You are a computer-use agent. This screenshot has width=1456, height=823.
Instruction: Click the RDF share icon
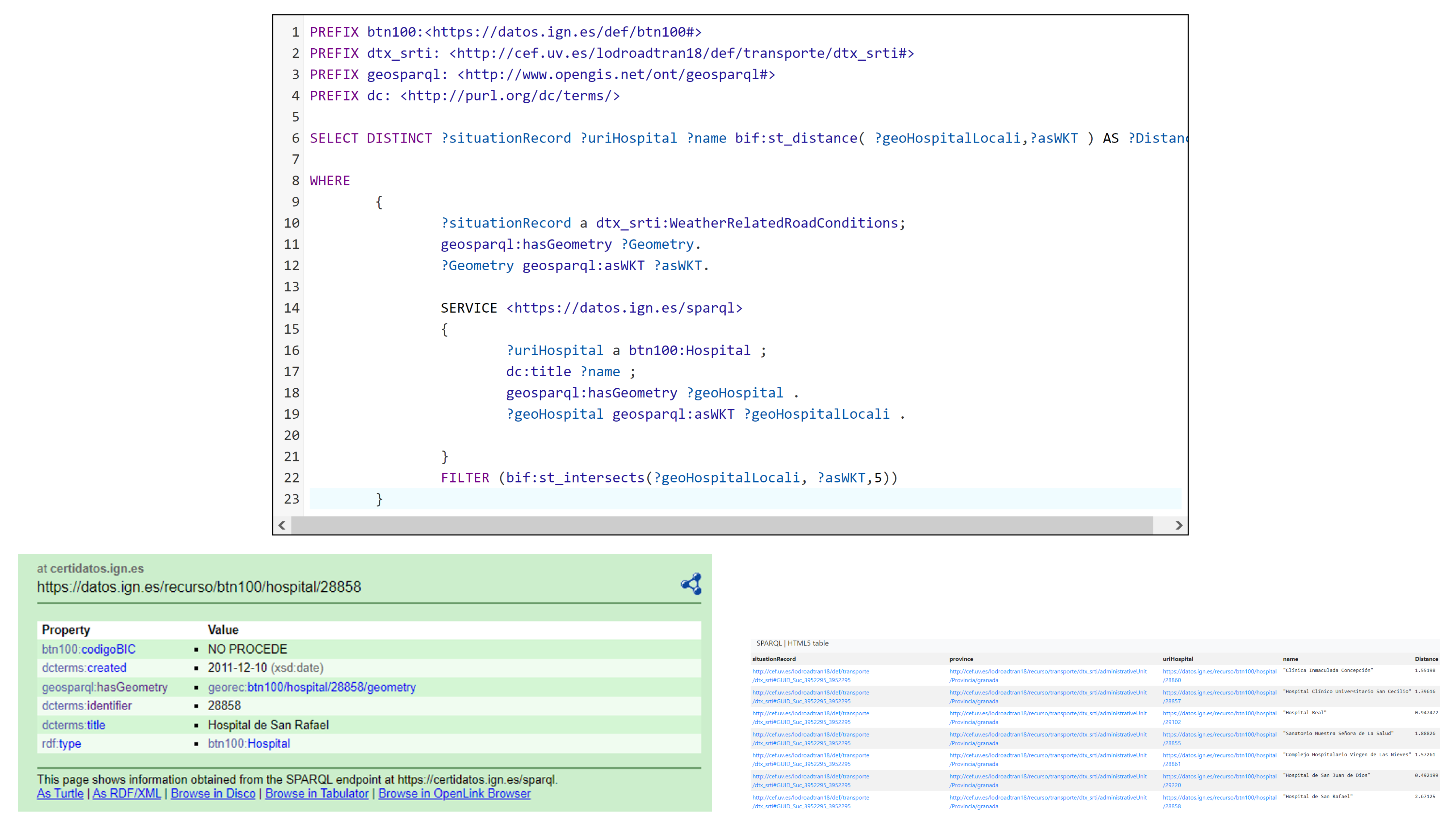691,584
